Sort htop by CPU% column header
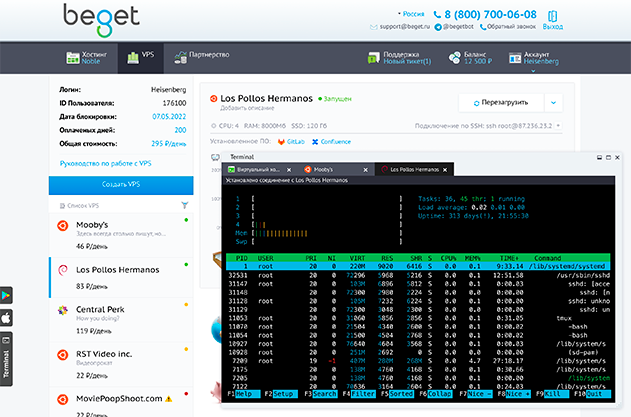The image size is (631, 417). click(448, 258)
